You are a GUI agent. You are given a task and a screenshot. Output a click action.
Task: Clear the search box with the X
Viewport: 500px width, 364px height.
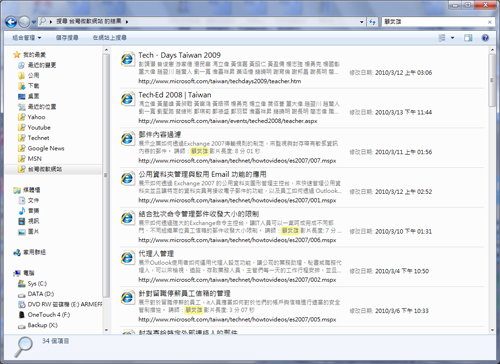(490, 22)
